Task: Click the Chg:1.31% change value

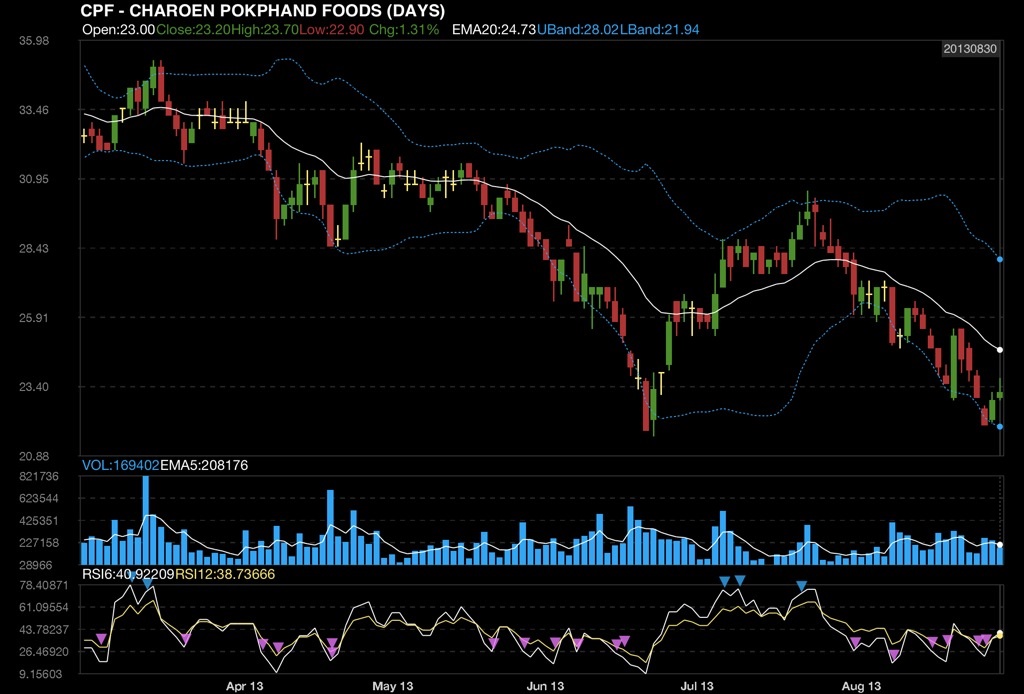Action: [x=404, y=29]
